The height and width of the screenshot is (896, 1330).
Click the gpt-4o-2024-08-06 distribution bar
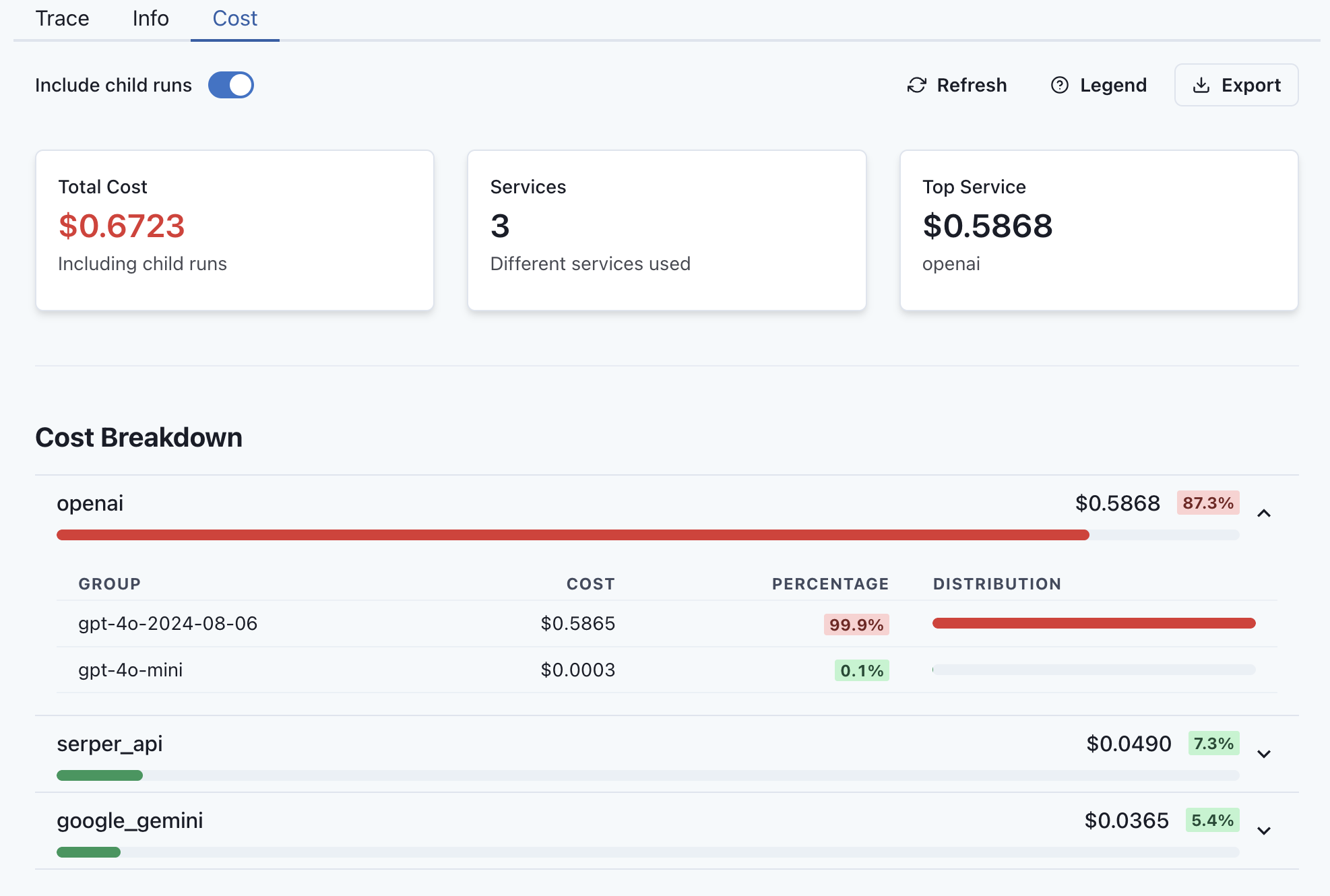pos(1094,623)
